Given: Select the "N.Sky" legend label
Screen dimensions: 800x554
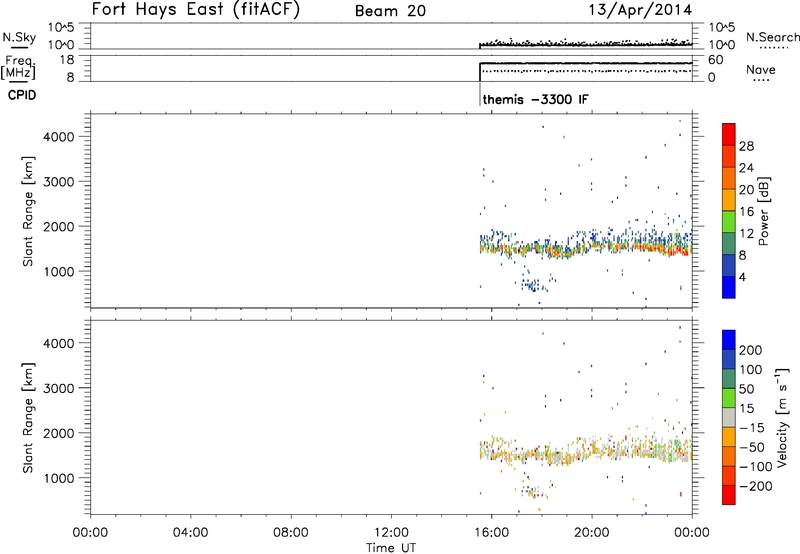Looking at the screenshot, I should tap(19, 37).
